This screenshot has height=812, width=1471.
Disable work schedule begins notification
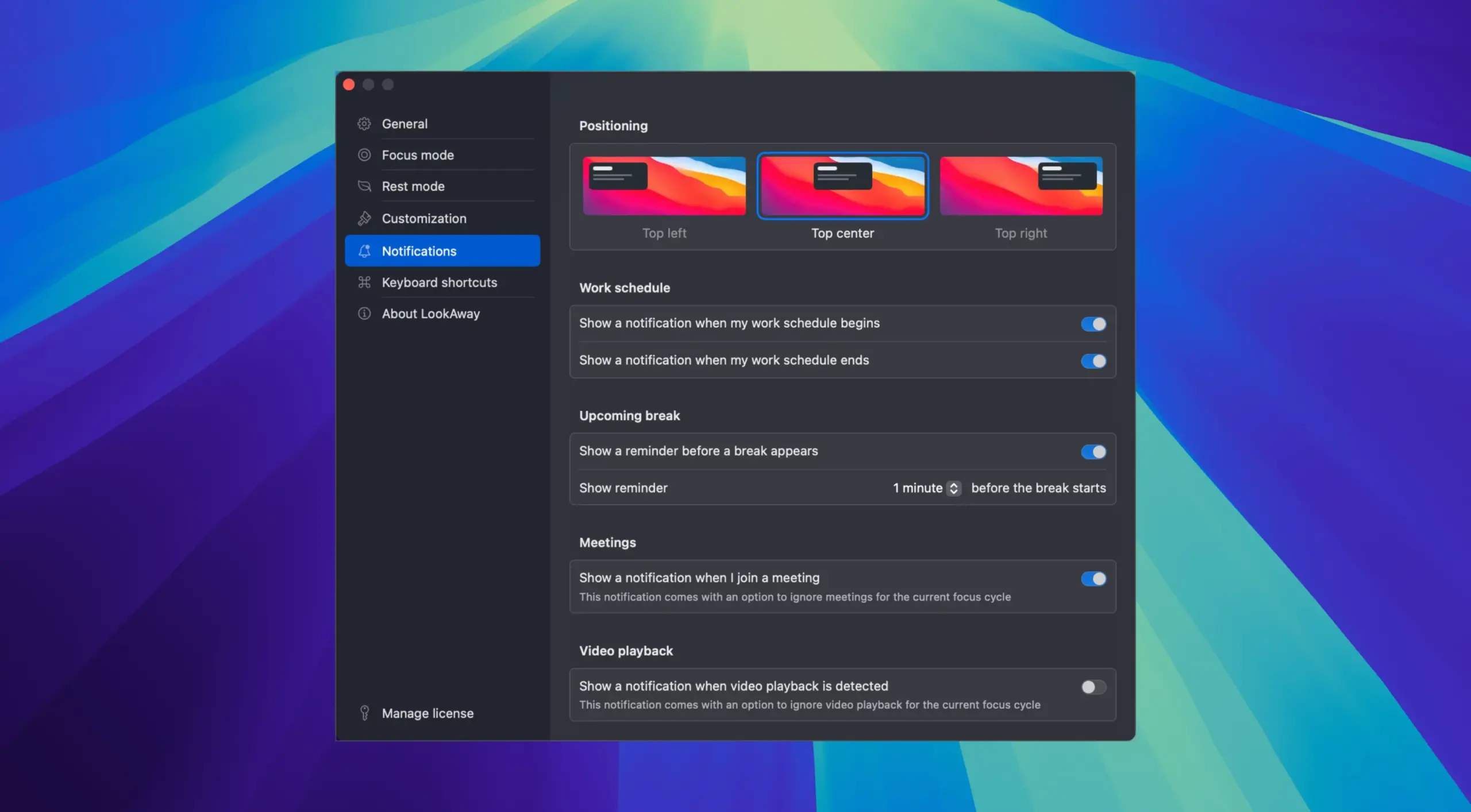click(1092, 324)
